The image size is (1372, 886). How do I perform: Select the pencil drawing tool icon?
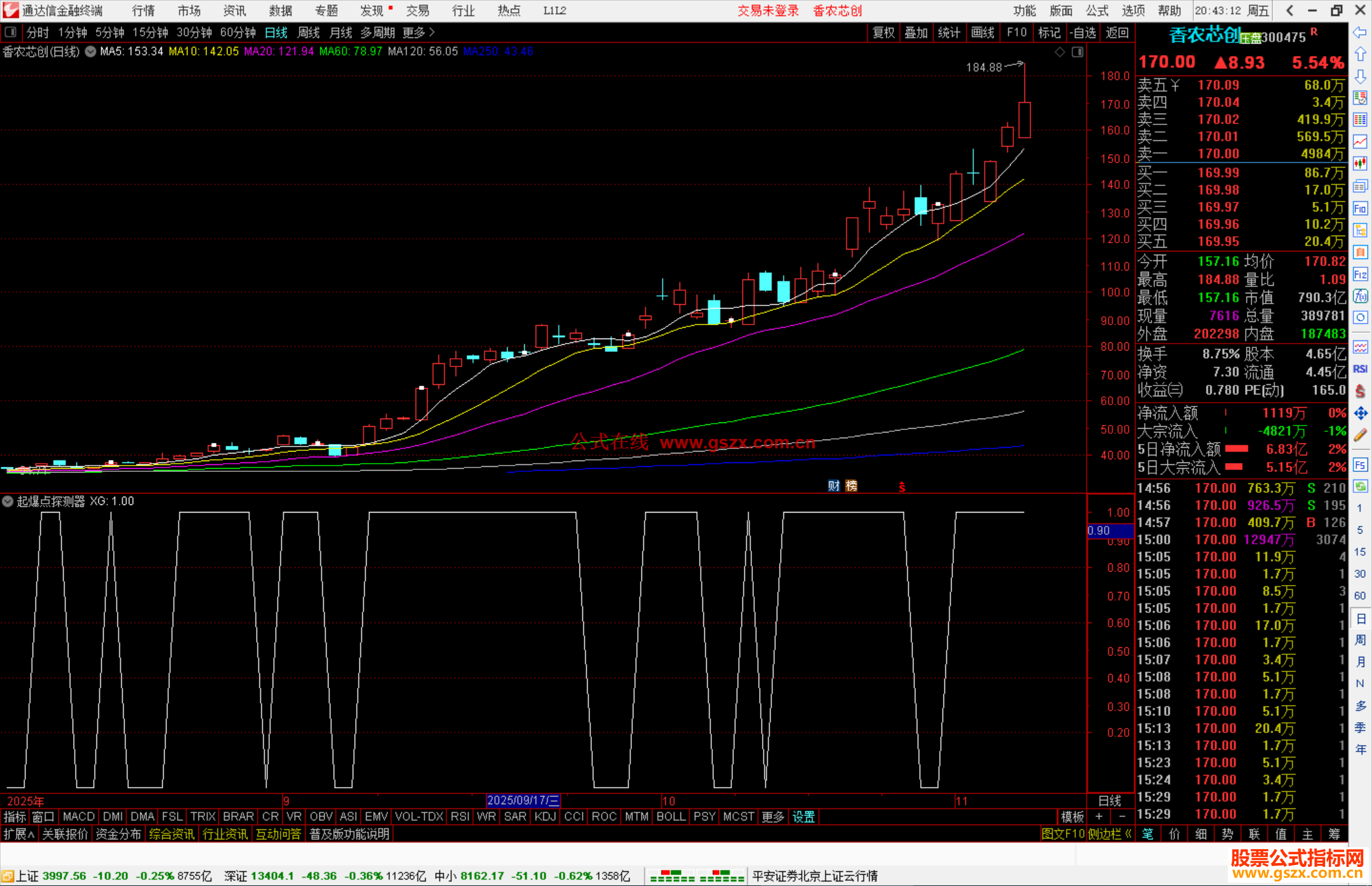(1360, 436)
